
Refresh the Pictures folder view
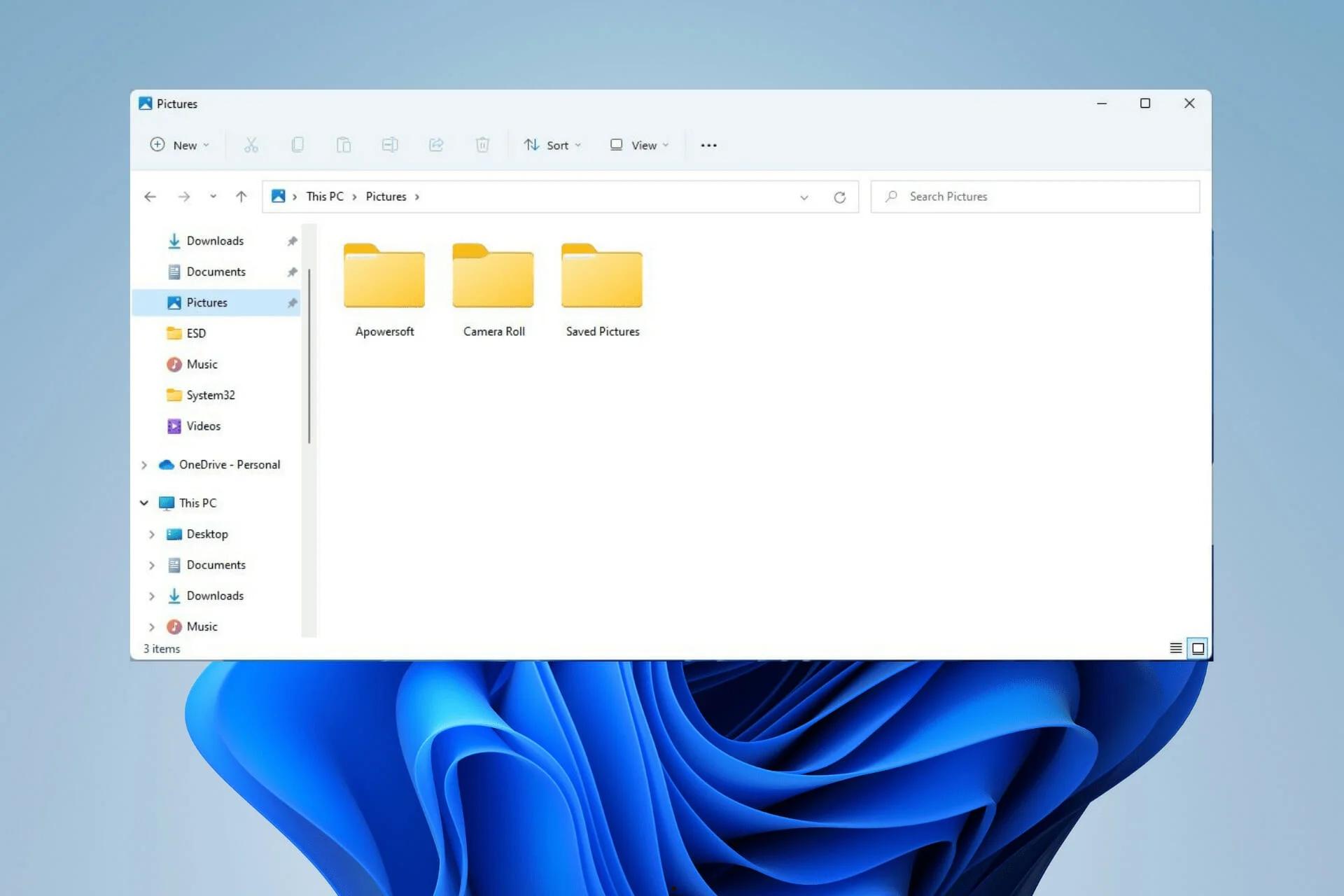[840, 197]
